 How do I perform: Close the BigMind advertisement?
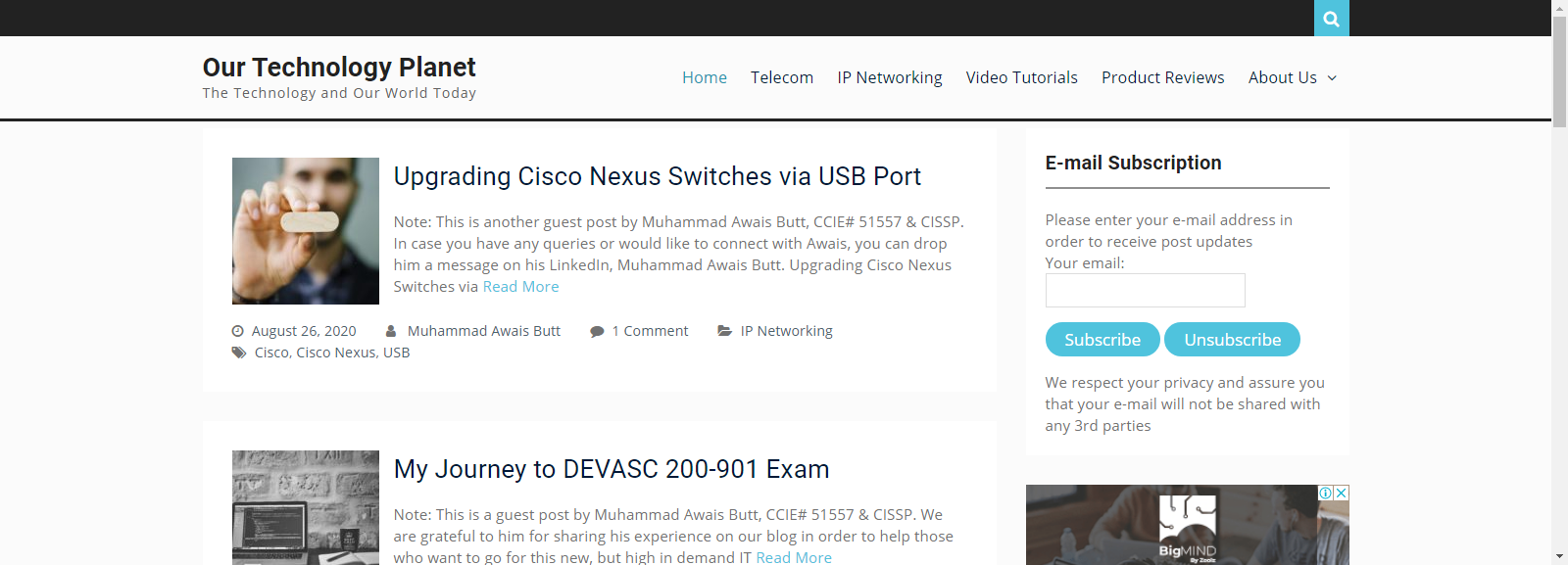coord(1342,494)
